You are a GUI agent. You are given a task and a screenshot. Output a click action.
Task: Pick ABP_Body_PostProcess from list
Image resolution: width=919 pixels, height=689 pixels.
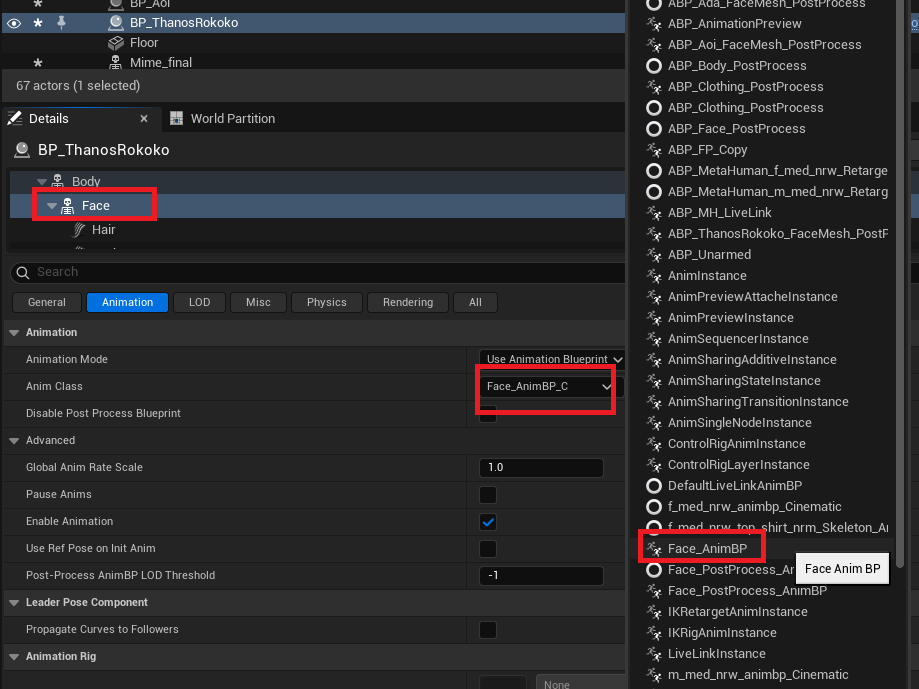pos(737,66)
